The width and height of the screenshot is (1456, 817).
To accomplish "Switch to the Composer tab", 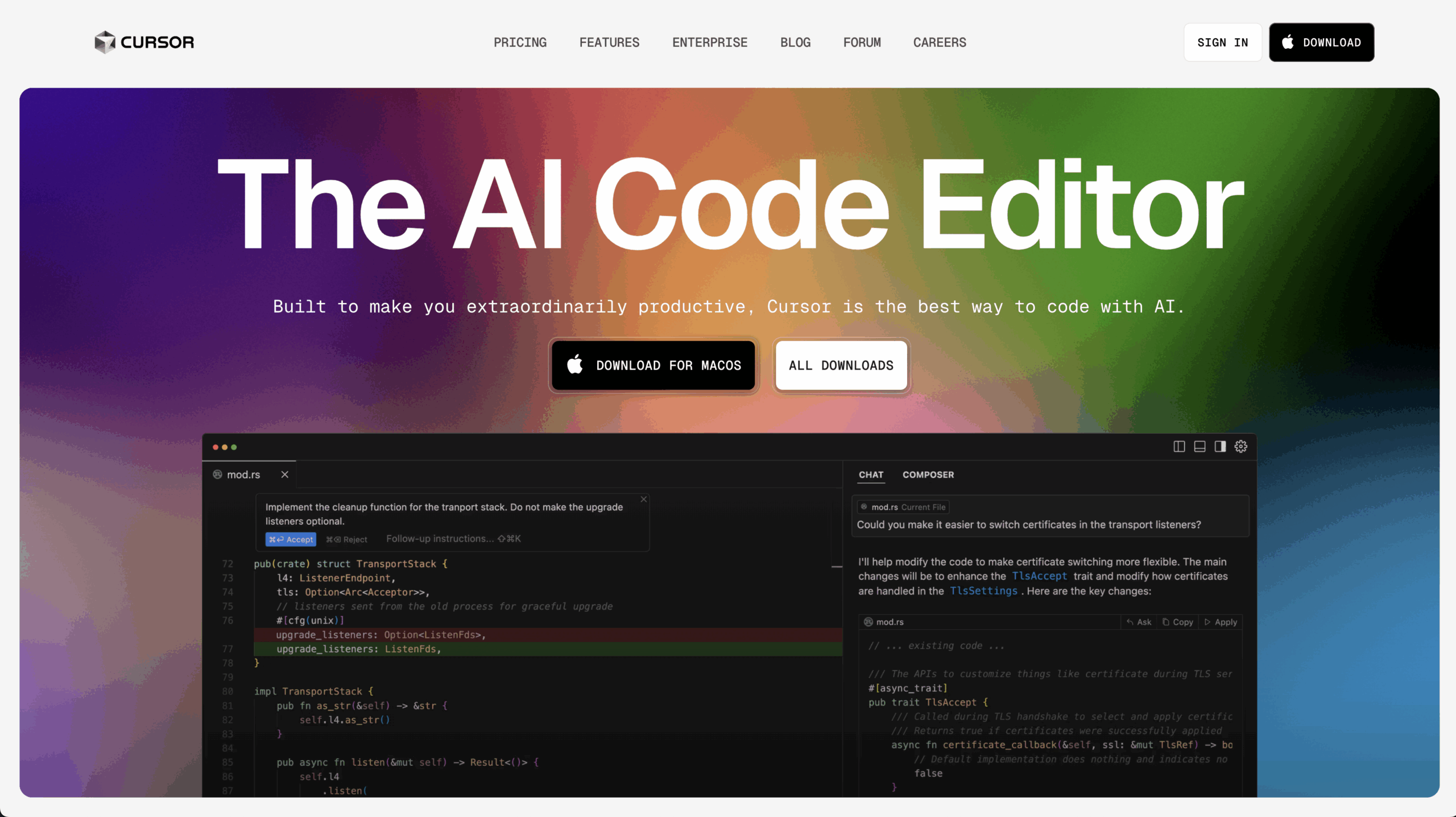I will 928,475.
